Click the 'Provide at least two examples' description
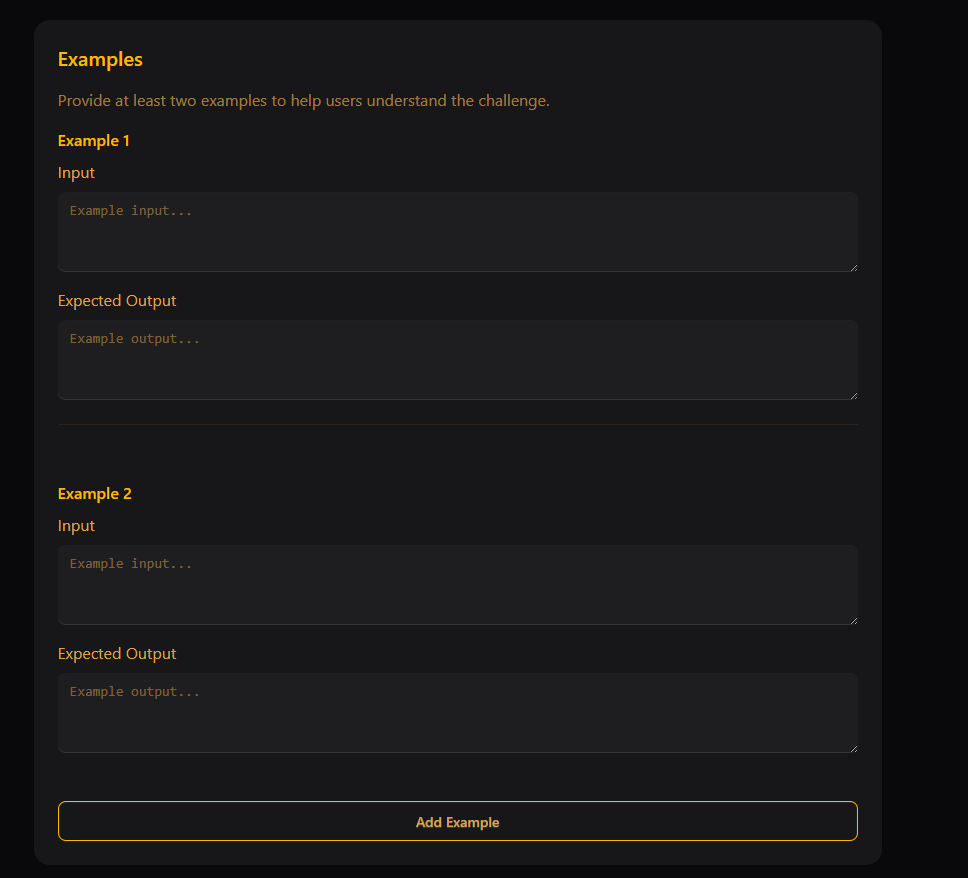This screenshot has width=968, height=878. [304, 101]
